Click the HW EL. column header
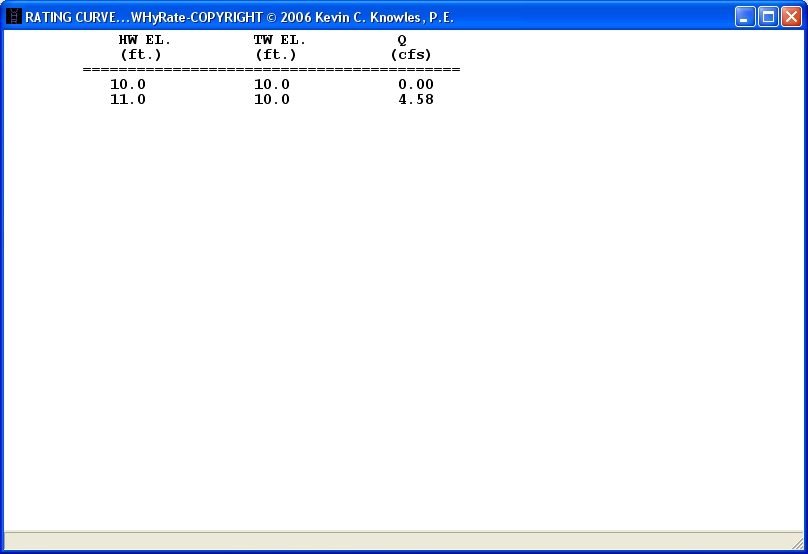 click(x=144, y=40)
